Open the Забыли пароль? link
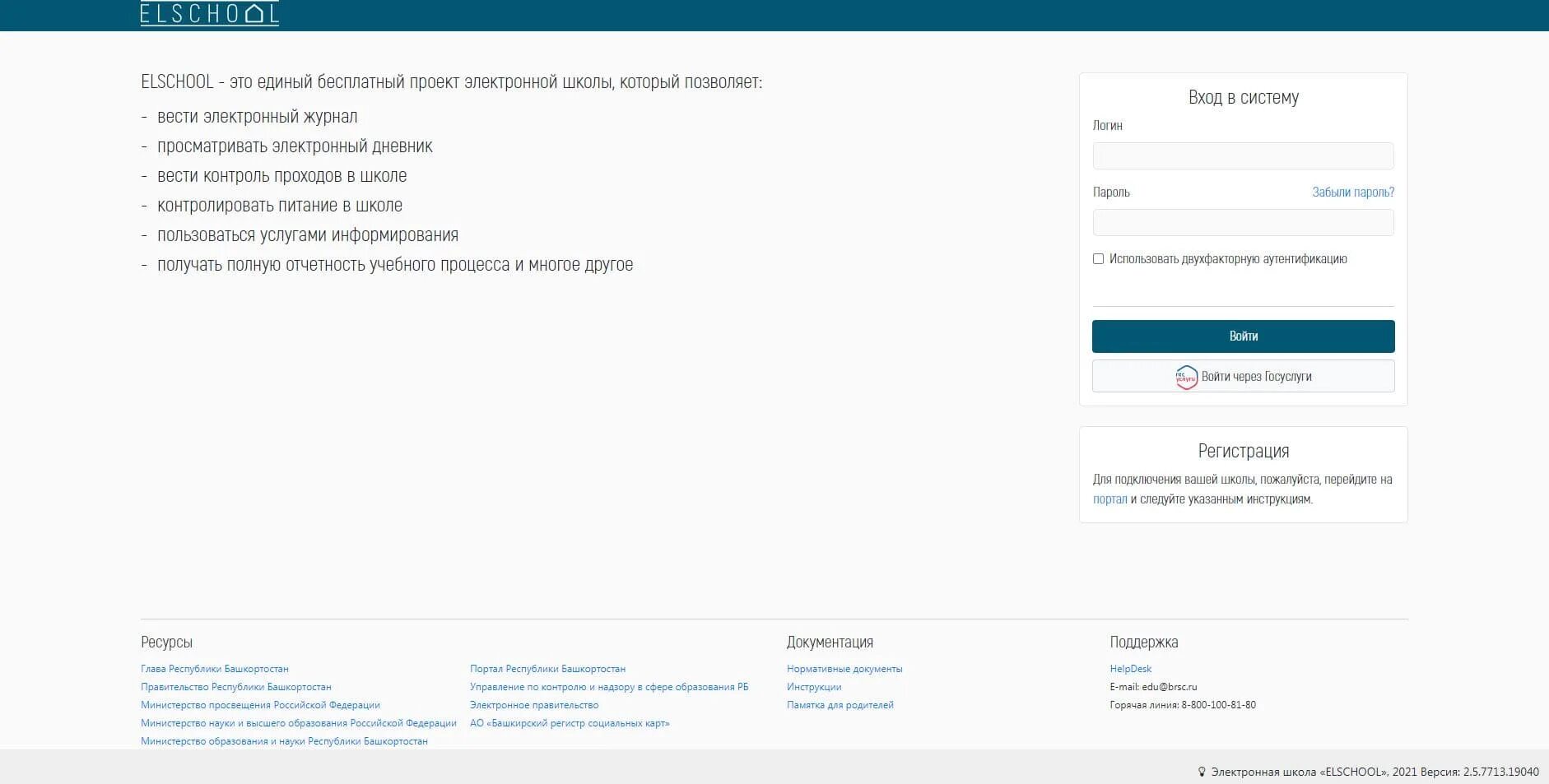This screenshot has width=1549, height=784. [1353, 192]
